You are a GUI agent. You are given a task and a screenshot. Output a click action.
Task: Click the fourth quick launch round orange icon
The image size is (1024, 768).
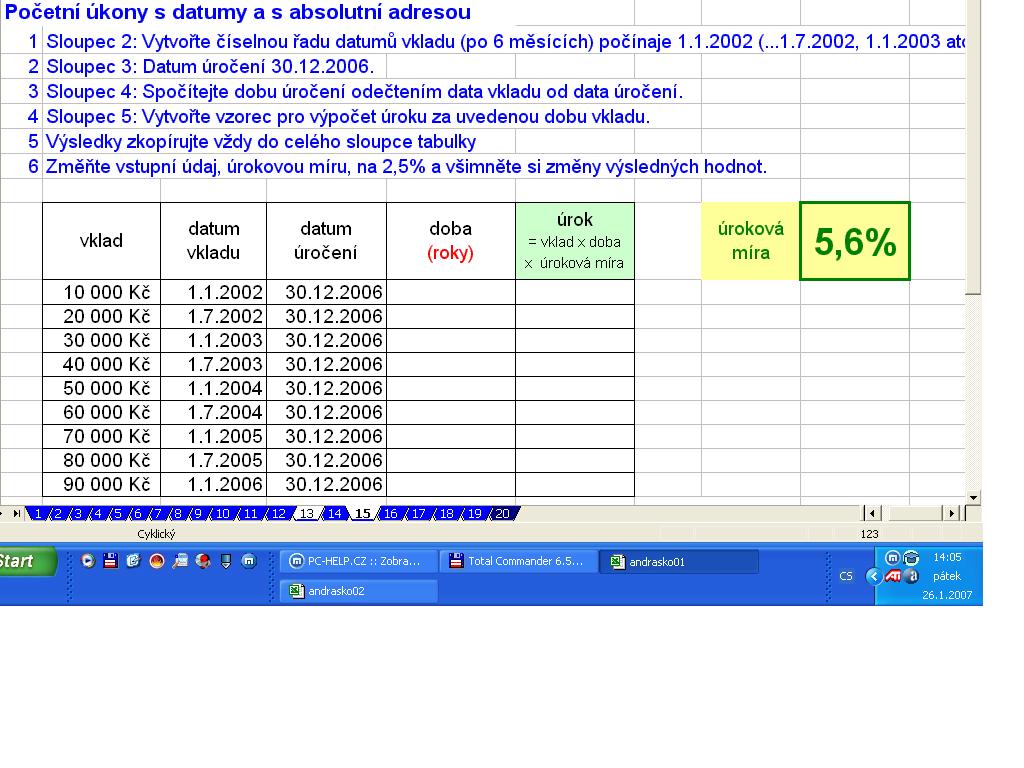tap(157, 560)
